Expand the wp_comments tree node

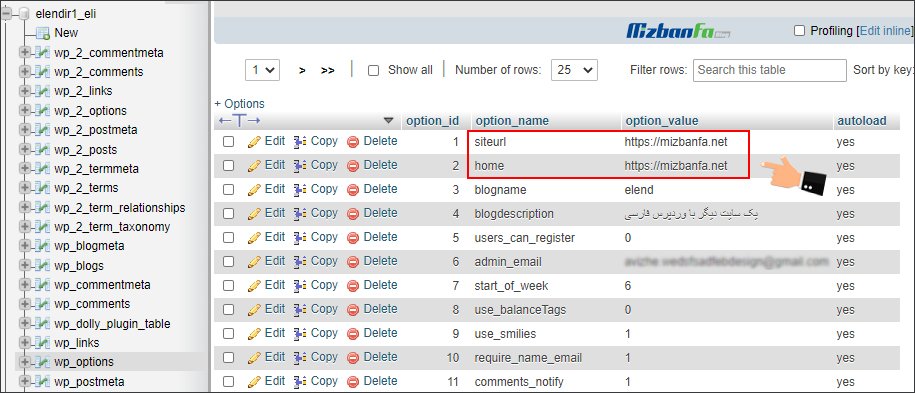coord(24,304)
